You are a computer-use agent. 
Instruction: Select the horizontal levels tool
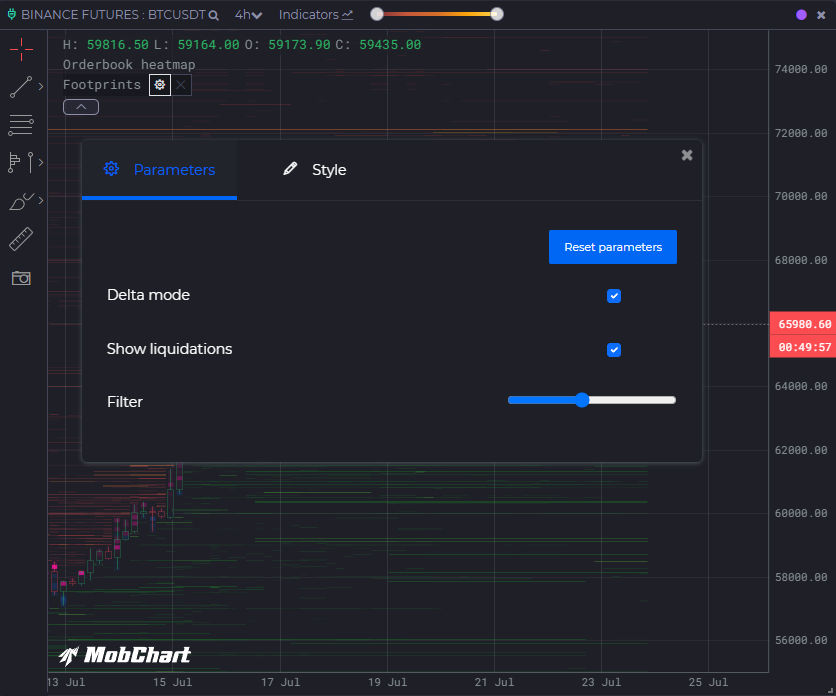click(21, 125)
